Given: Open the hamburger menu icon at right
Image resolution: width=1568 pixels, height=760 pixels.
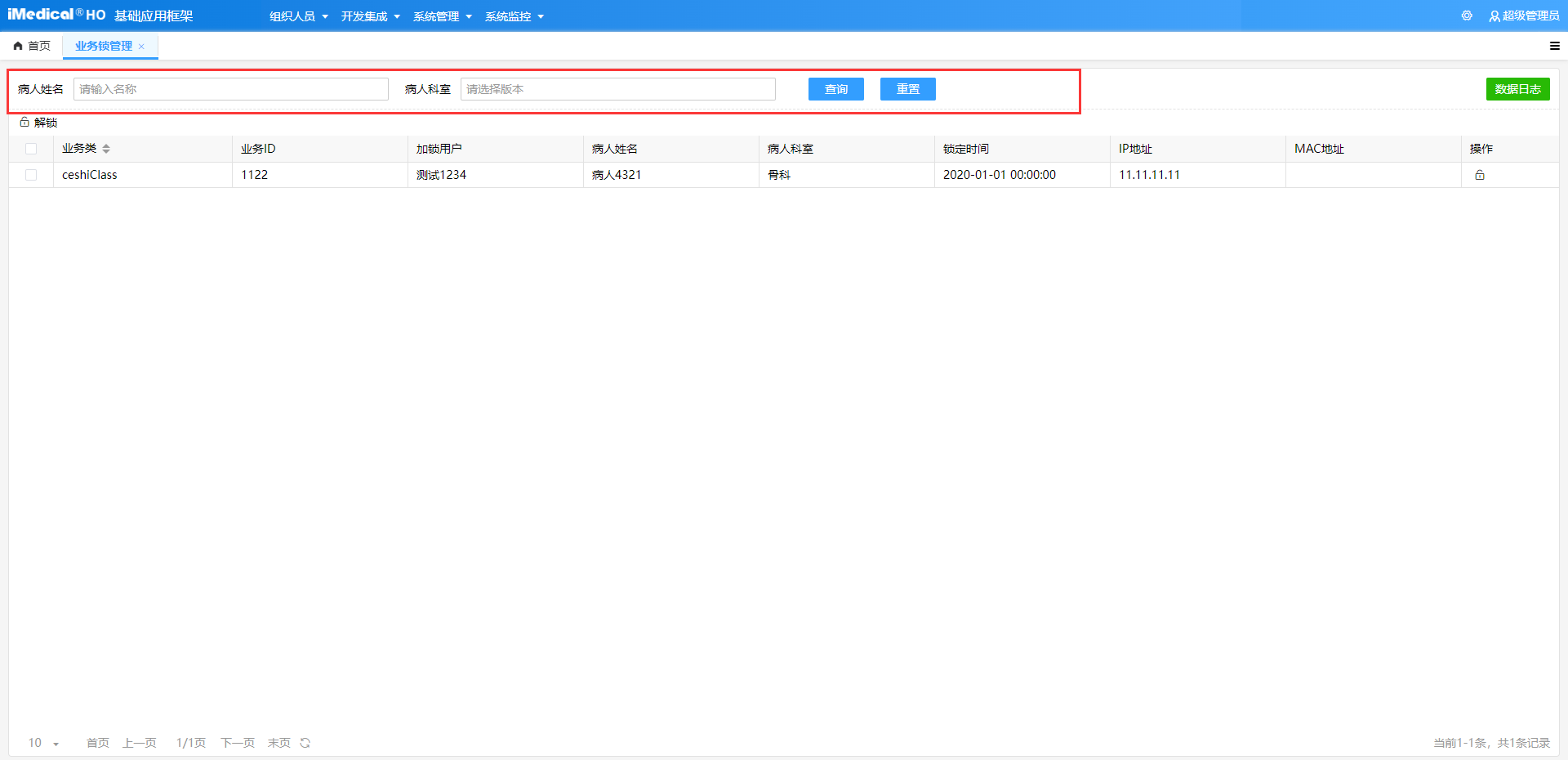Looking at the screenshot, I should tap(1554, 46).
